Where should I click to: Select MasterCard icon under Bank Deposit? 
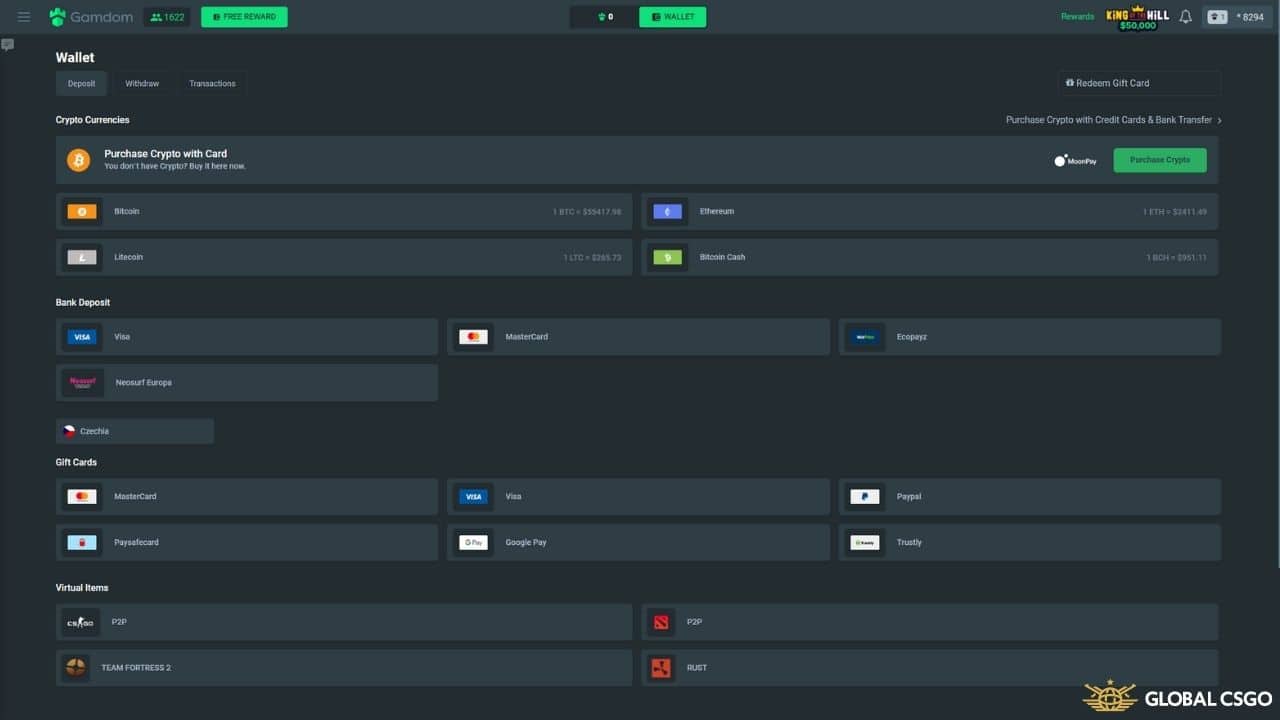473,337
